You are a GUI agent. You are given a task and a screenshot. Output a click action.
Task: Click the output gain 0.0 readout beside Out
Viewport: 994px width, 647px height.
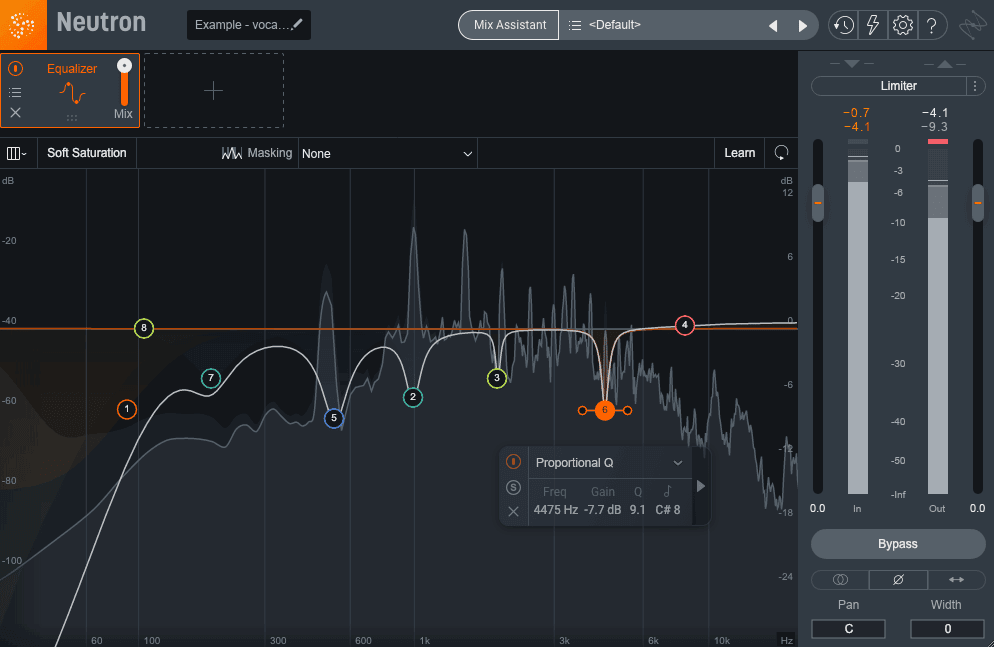click(x=977, y=508)
